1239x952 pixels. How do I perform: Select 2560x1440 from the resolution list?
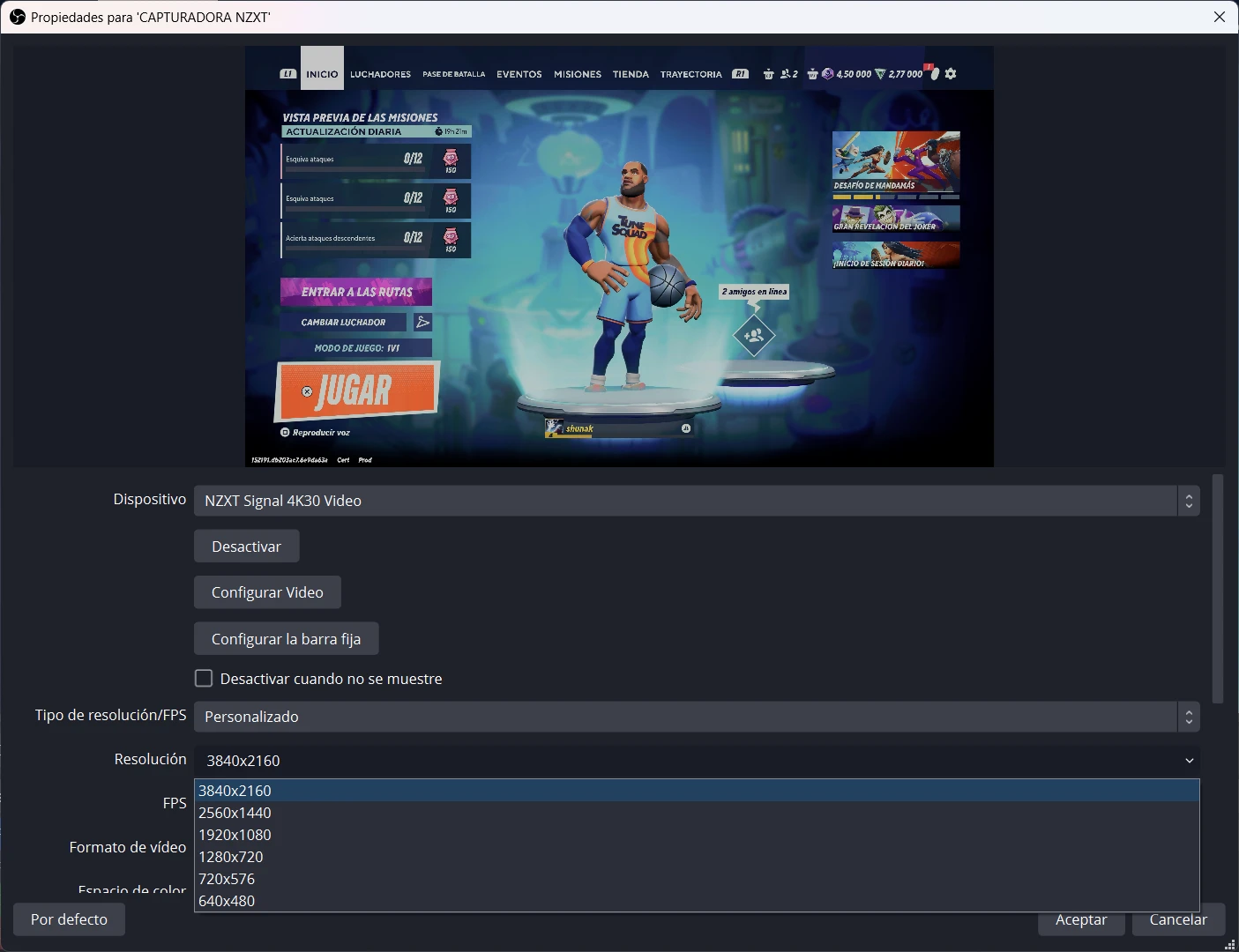click(697, 813)
